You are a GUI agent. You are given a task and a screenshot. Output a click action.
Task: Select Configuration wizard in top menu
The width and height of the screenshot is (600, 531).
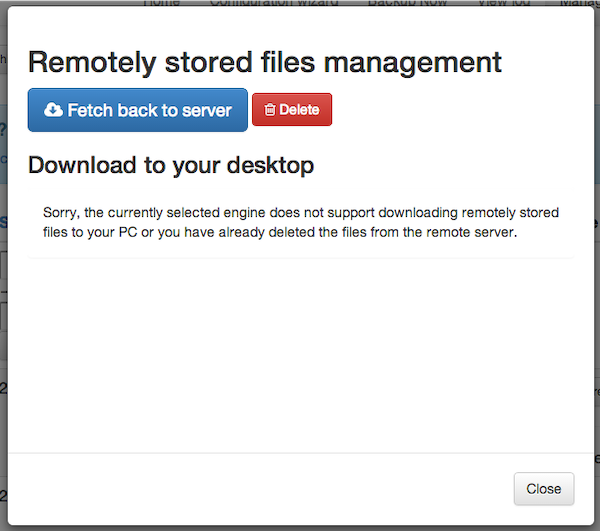pos(274,3)
